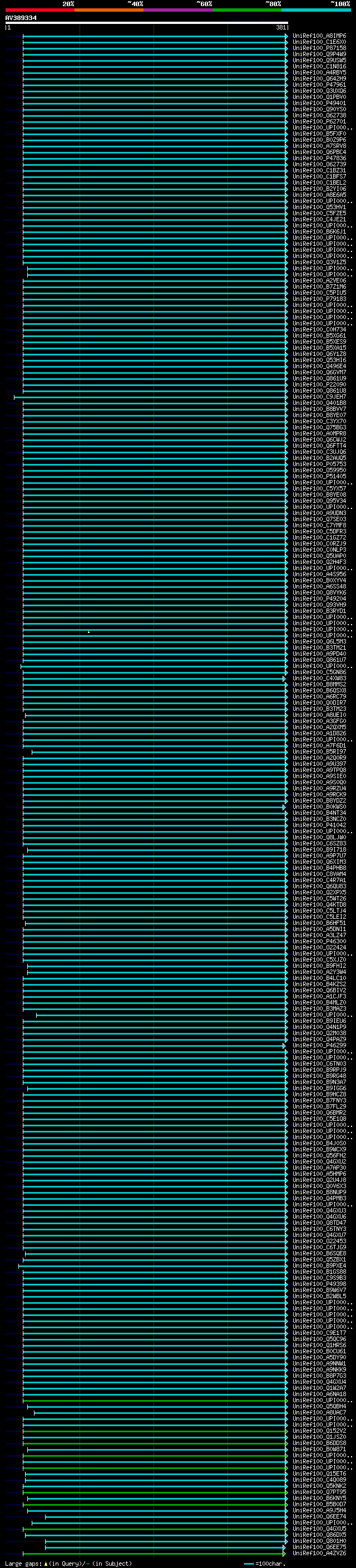
Task: Select hit label UniRef100_Q53HV1
Action: pyautogui.click(x=319, y=207)
